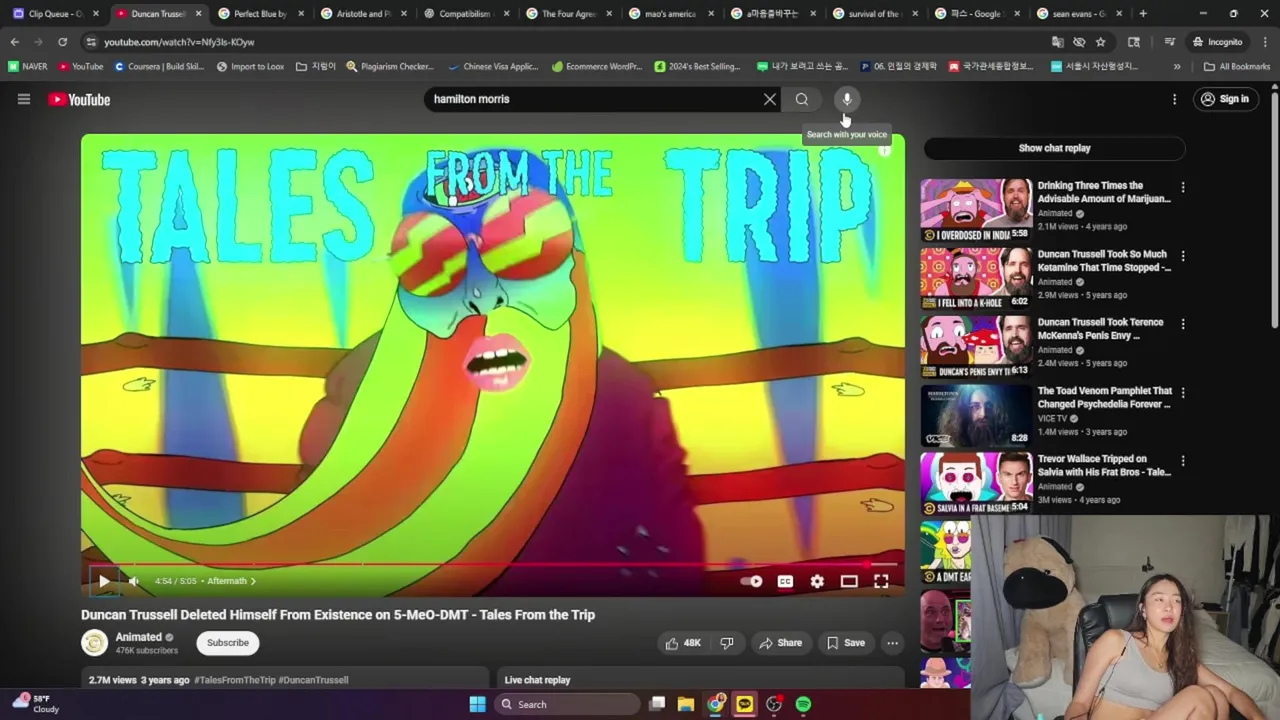This screenshot has height=720, width=1280.
Task: Open the Windows Start menu
Action: pyautogui.click(x=477, y=704)
